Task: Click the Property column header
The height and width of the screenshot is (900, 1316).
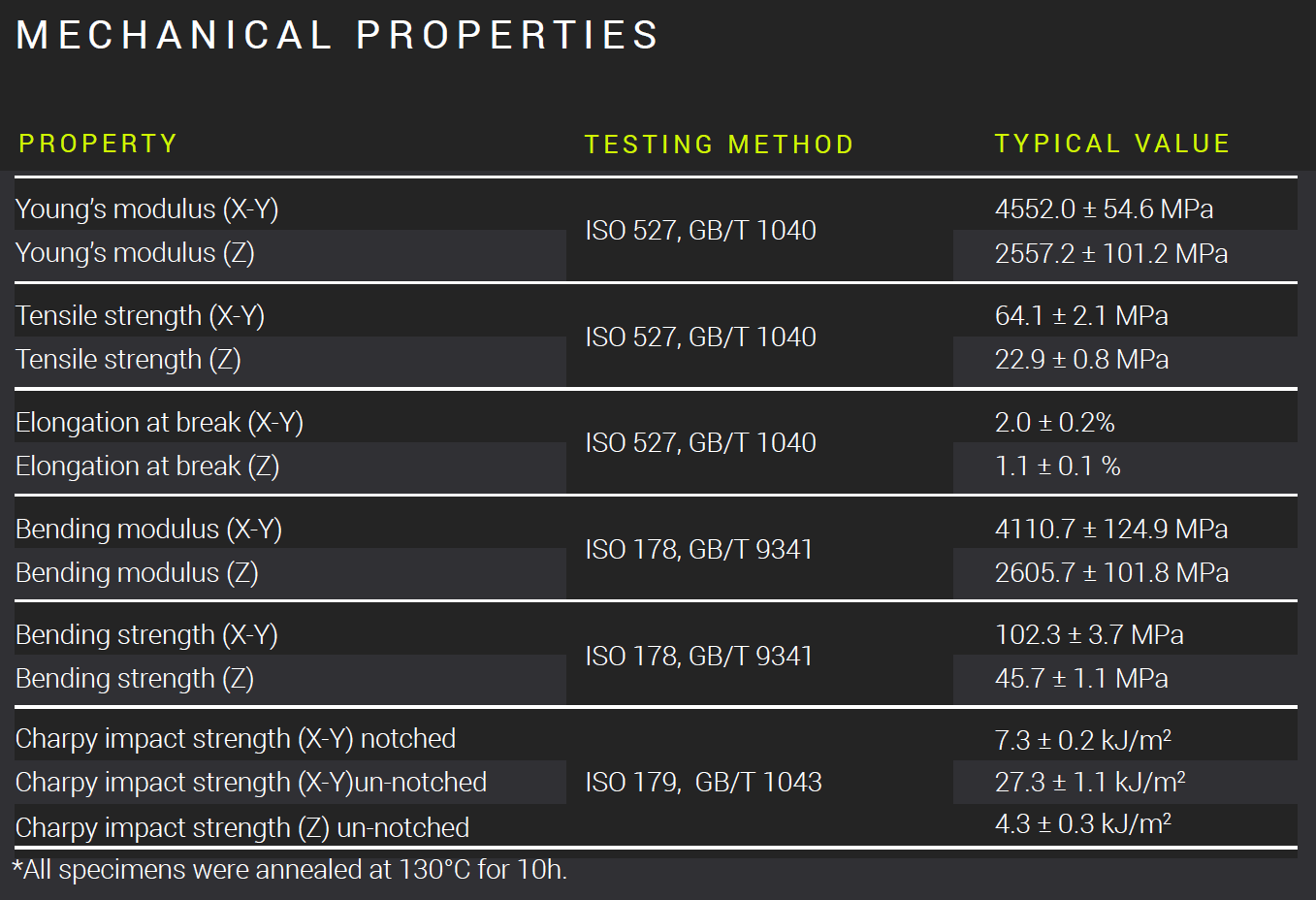Action: pos(98,144)
